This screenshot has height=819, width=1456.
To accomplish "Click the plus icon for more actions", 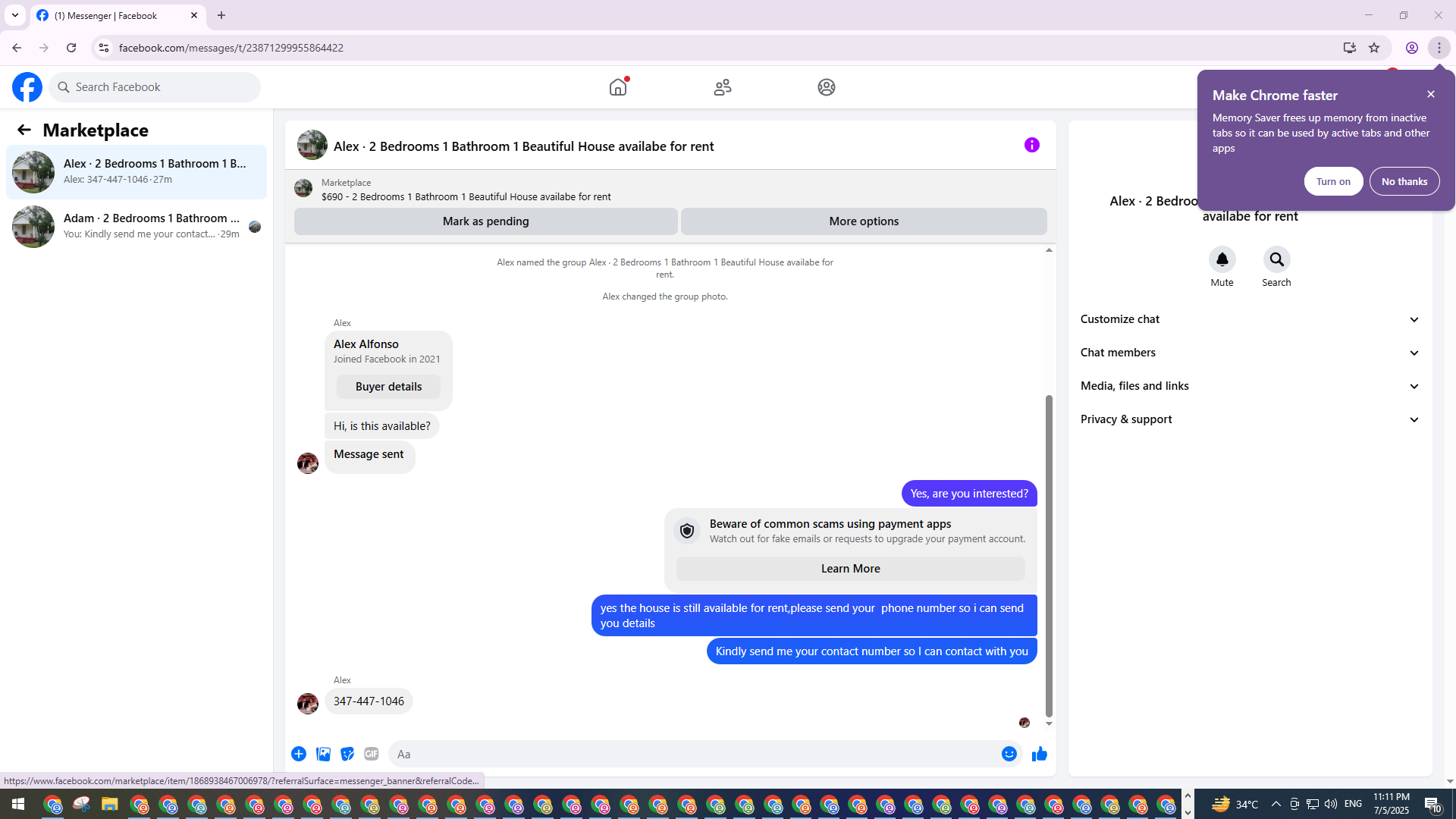I will pos(299,754).
